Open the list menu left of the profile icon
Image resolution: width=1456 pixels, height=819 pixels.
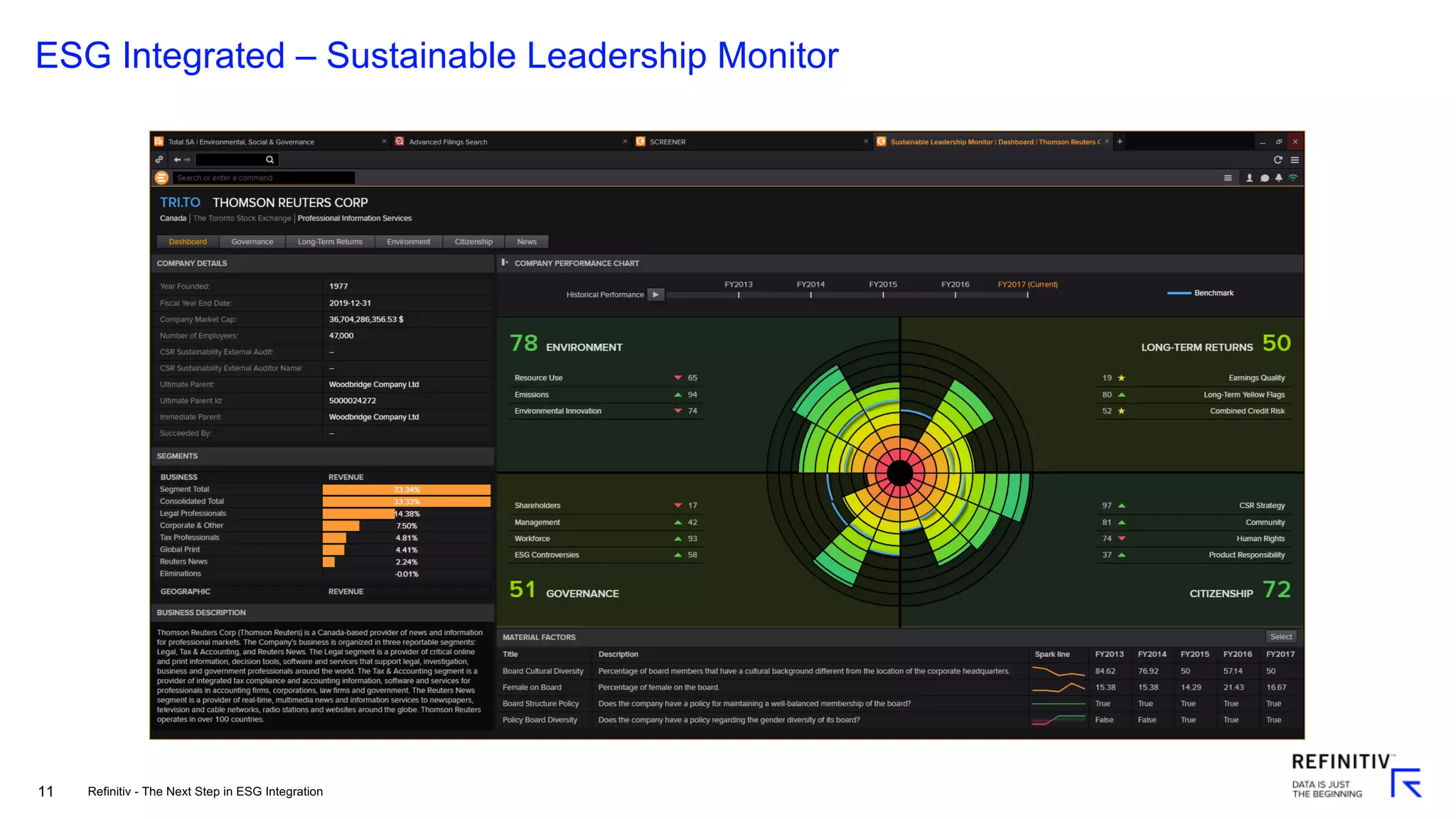point(1228,178)
